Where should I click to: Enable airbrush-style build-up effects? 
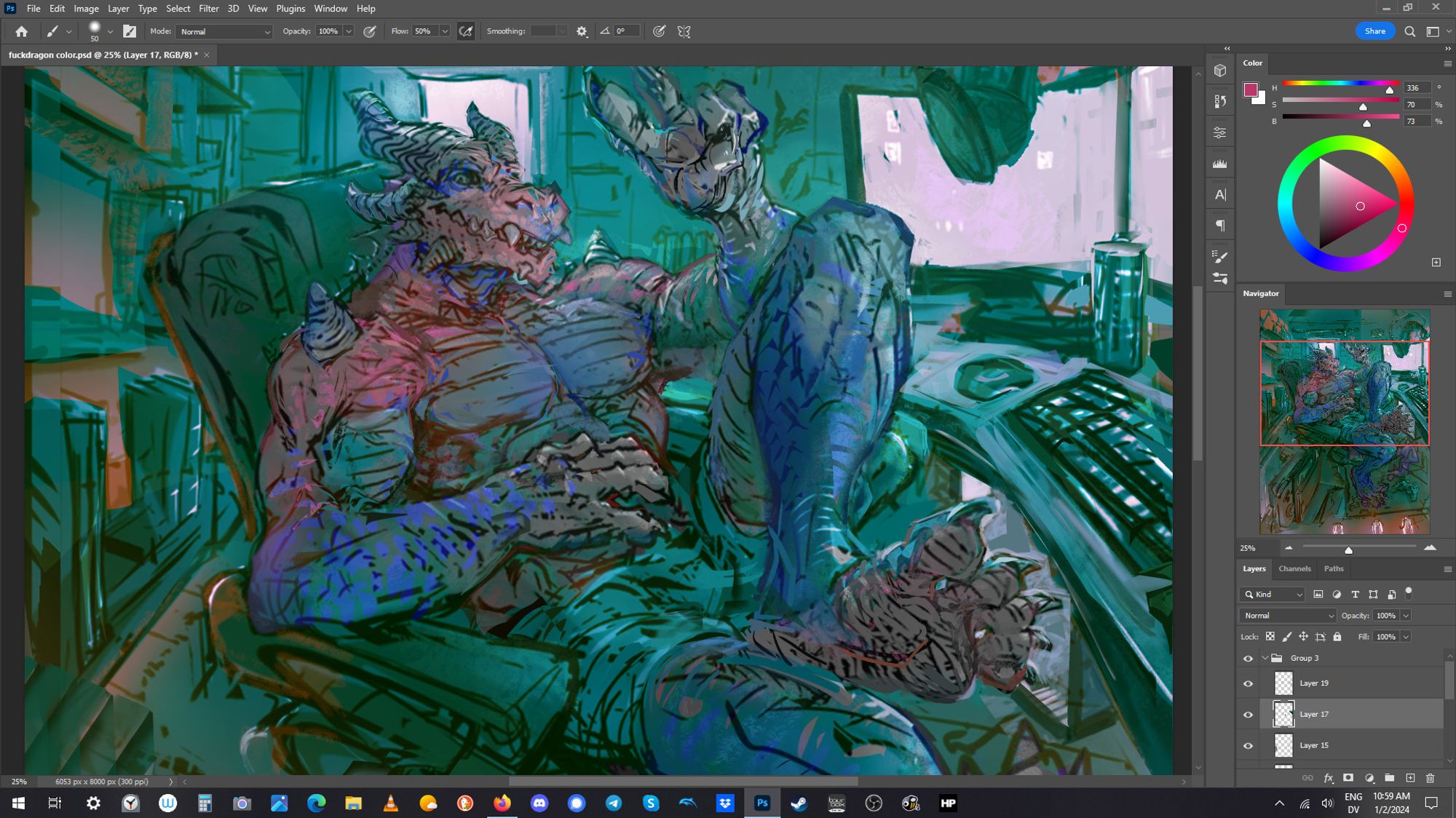(466, 31)
